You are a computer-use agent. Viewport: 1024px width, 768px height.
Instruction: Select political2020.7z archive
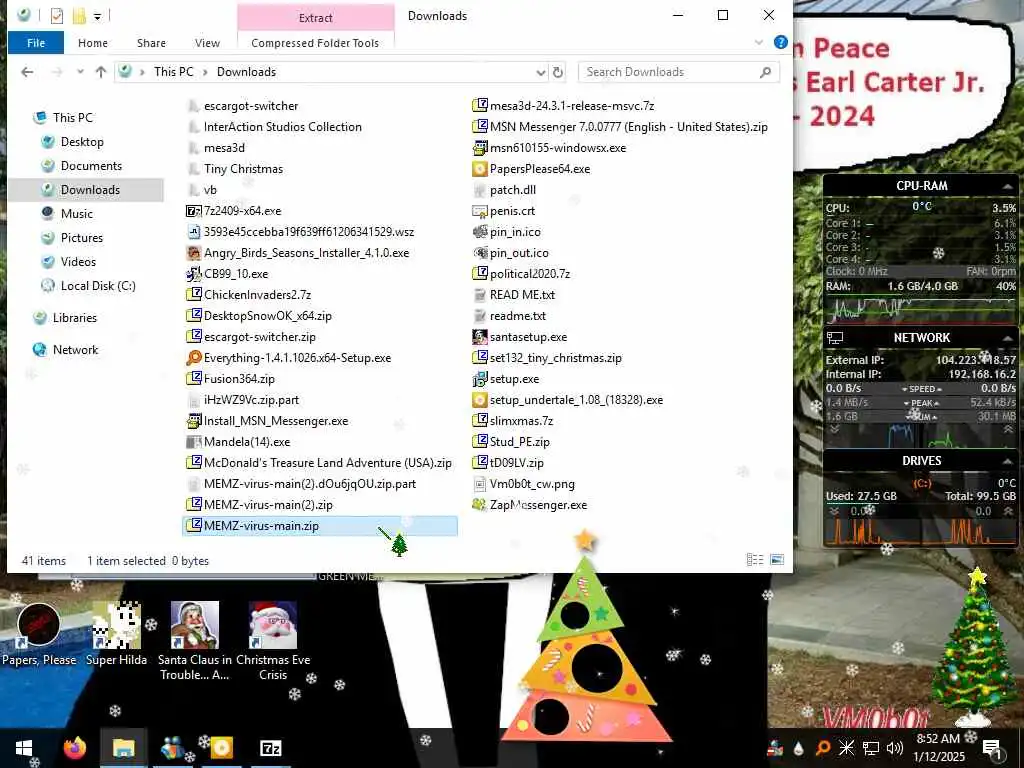tap(530, 274)
